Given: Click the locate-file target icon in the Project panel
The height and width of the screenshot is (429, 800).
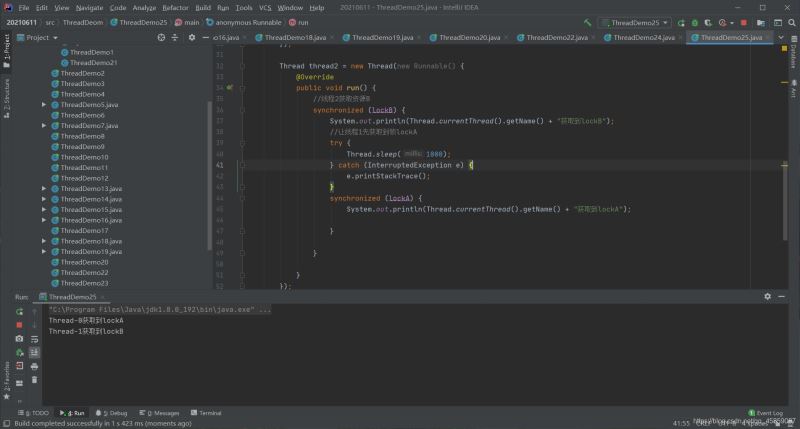Looking at the screenshot, I should [161, 37].
